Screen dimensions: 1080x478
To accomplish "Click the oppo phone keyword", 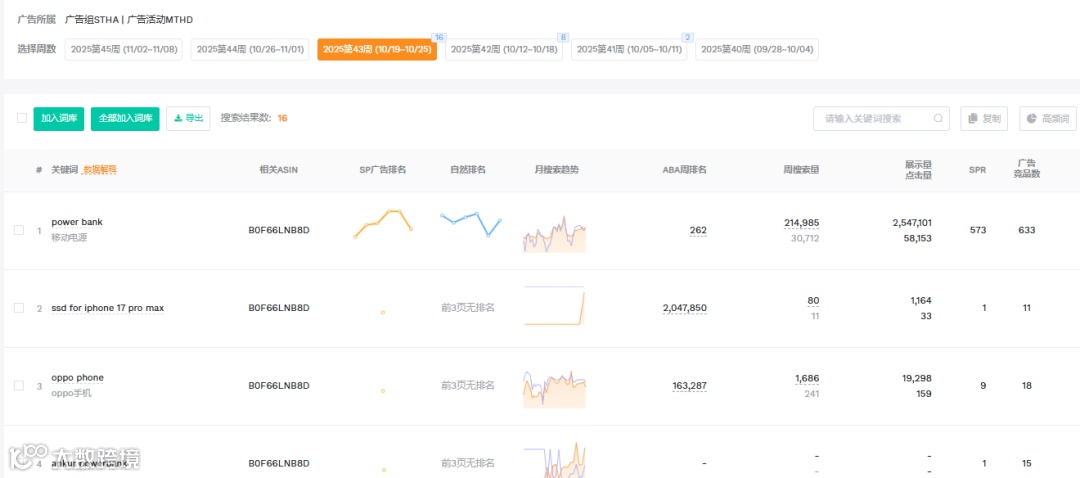I will [78, 377].
